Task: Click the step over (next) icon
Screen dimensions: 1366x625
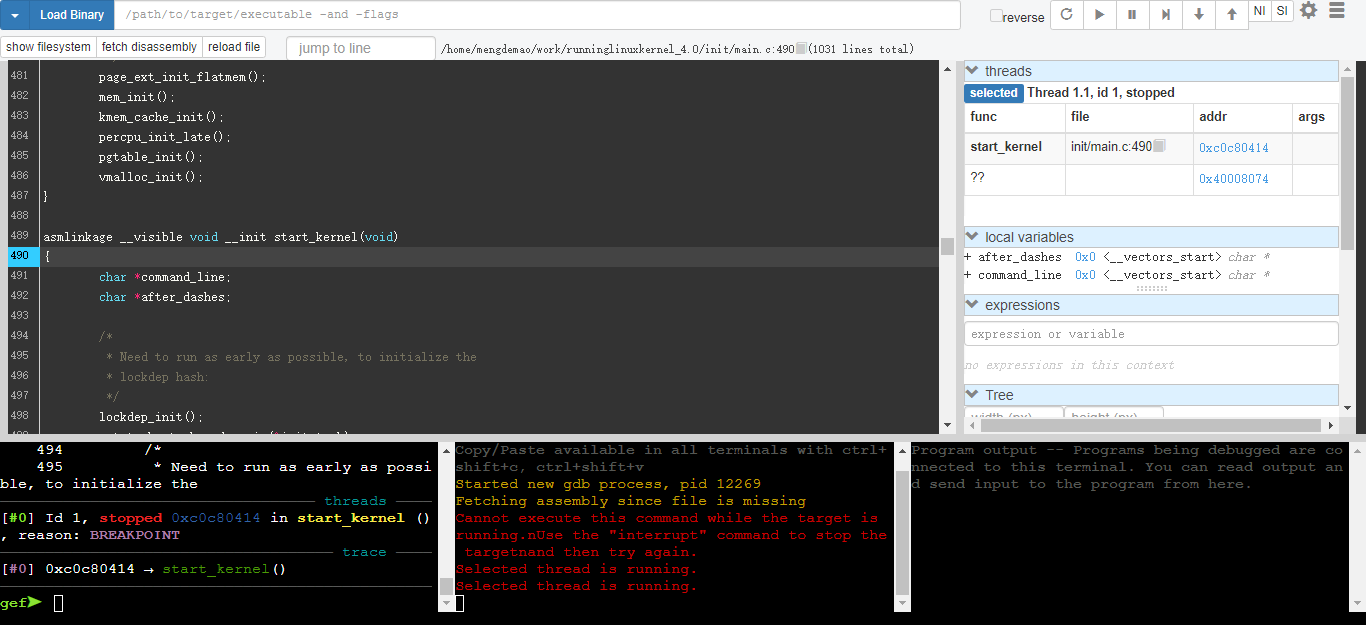Action: click(x=1165, y=15)
